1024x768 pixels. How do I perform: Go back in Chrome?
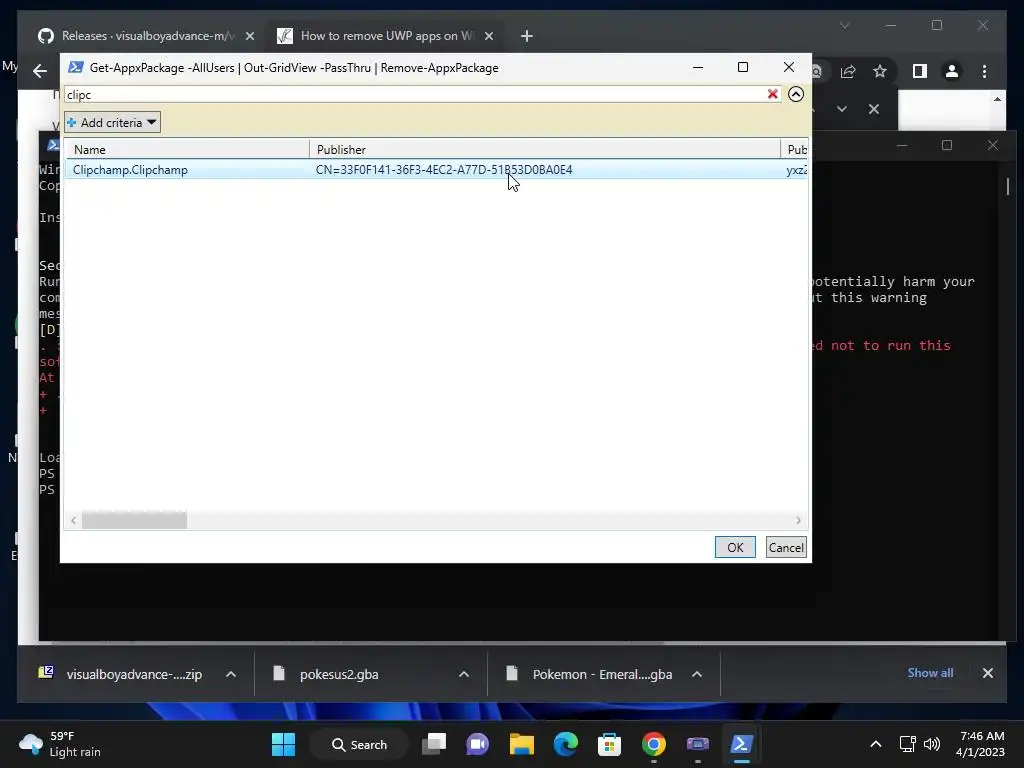[40, 71]
